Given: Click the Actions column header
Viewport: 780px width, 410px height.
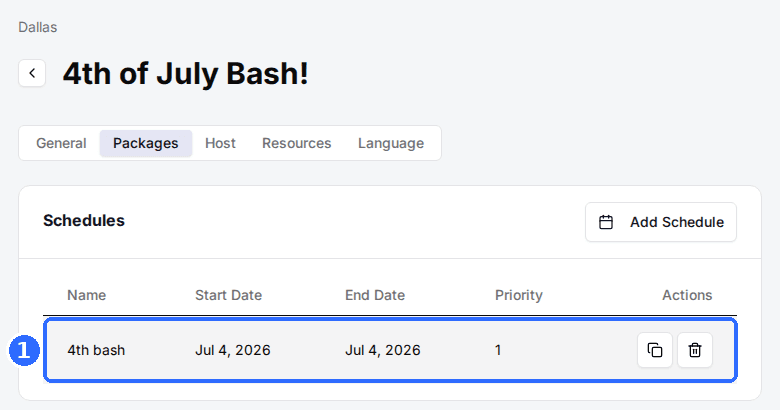Looking at the screenshot, I should (x=687, y=295).
